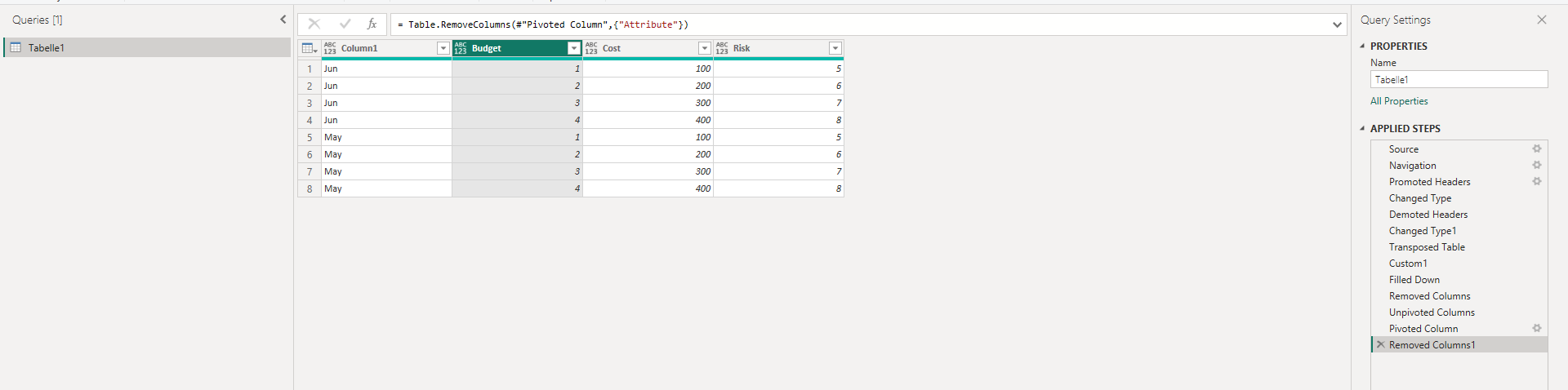The image size is (1568, 390).
Task: Select row number 5 in the grid
Action: pos(310,138)
